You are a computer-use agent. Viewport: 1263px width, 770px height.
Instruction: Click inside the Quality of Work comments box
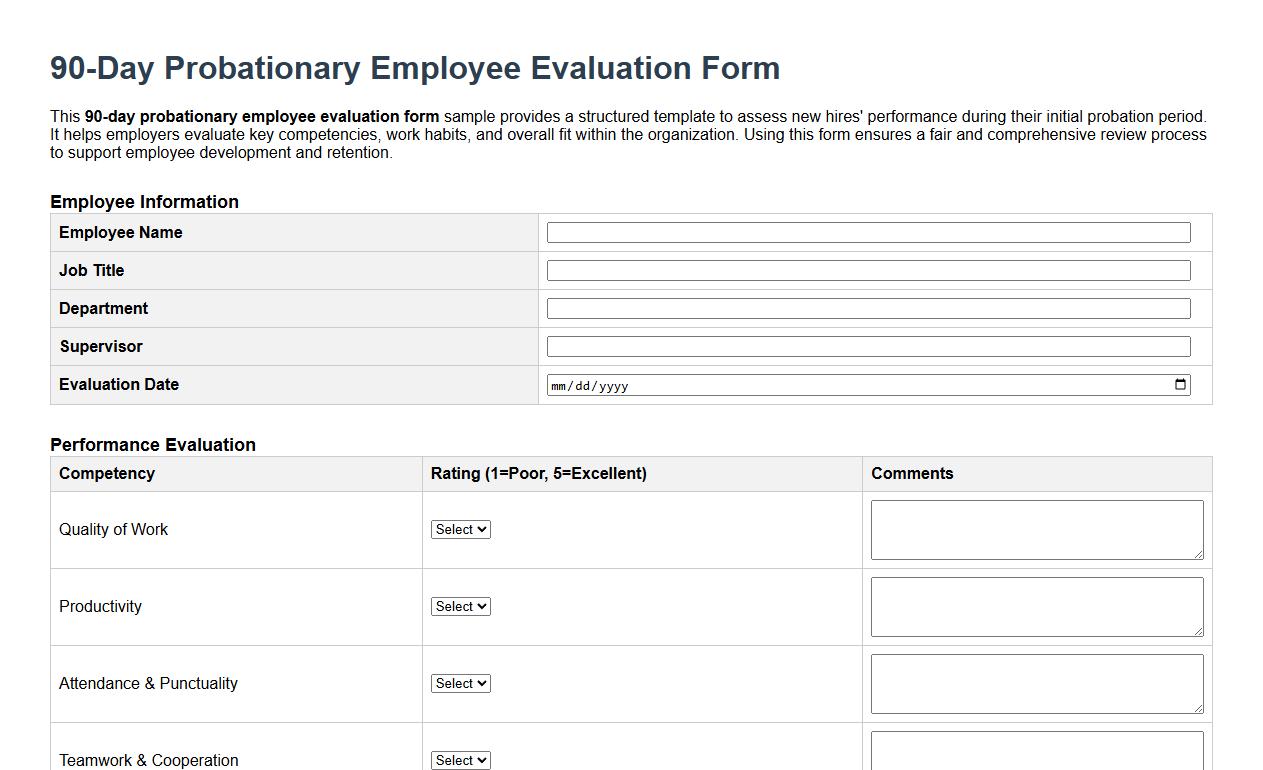1036,529
